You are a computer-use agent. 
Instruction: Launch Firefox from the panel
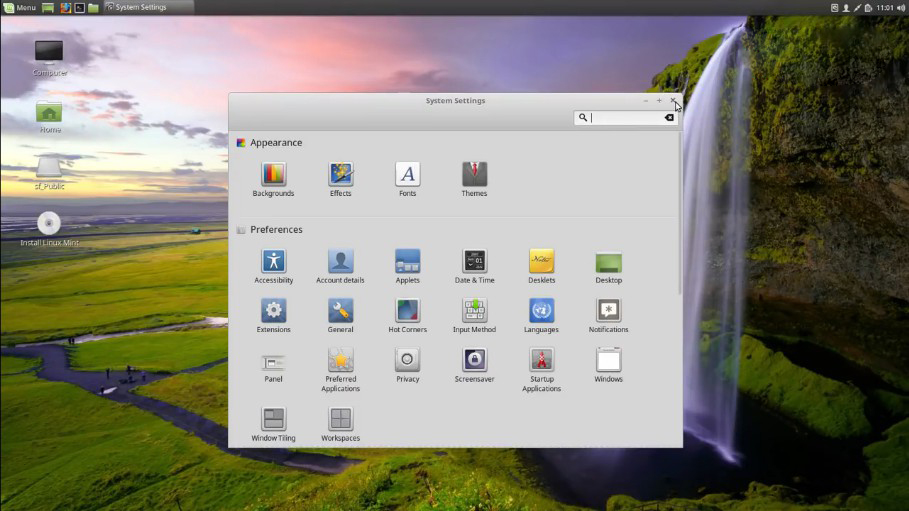pos(65,8)
